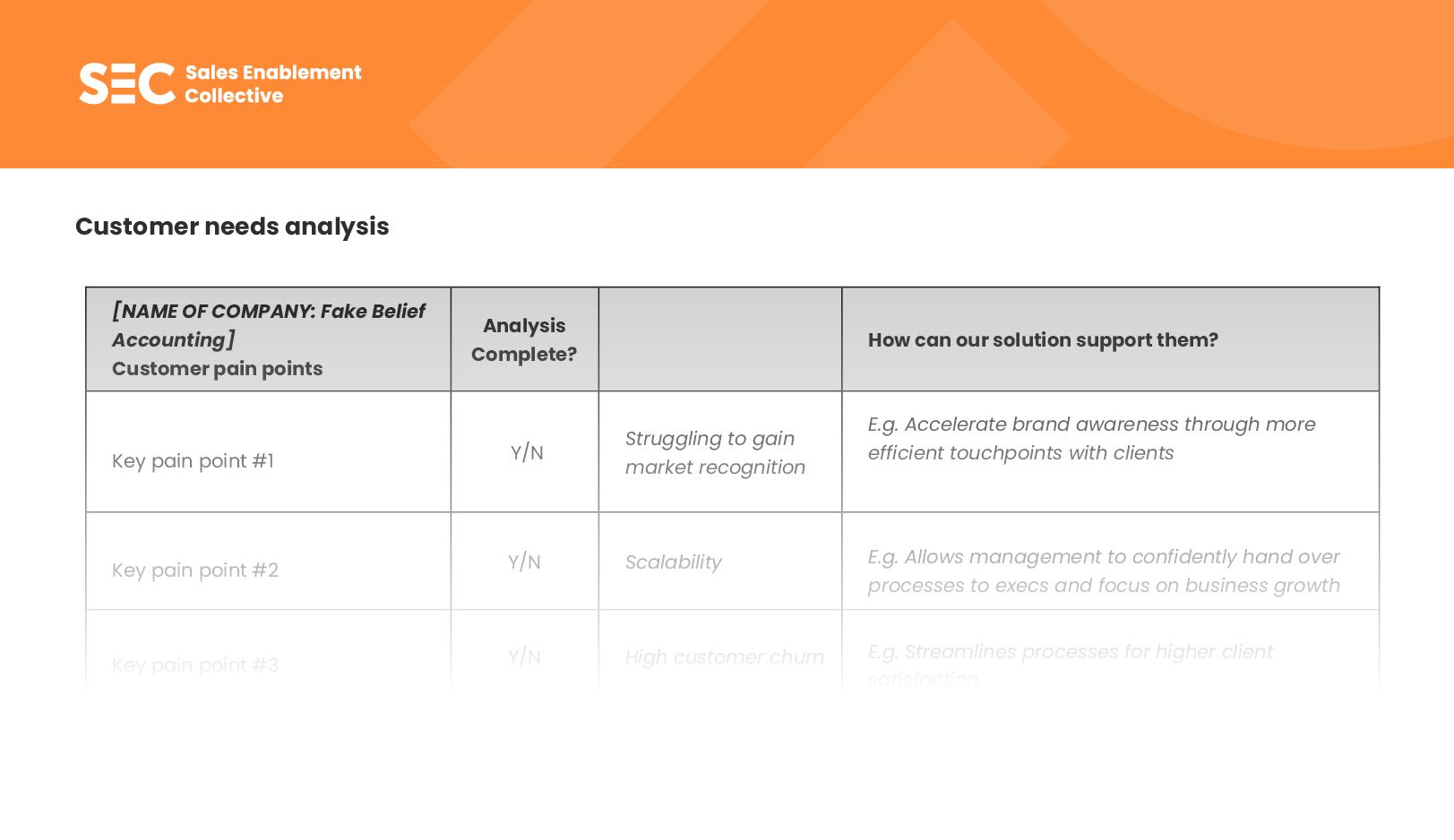Select the Analysis Complete? column header
1454x840 pixels.
tap(524, 340)
